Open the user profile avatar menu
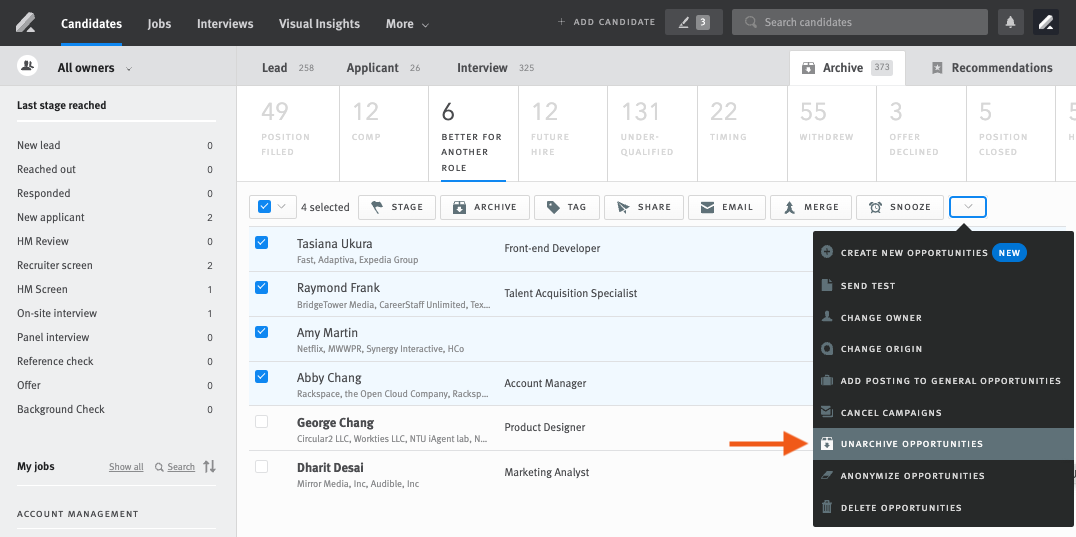 coord(1046,22)
